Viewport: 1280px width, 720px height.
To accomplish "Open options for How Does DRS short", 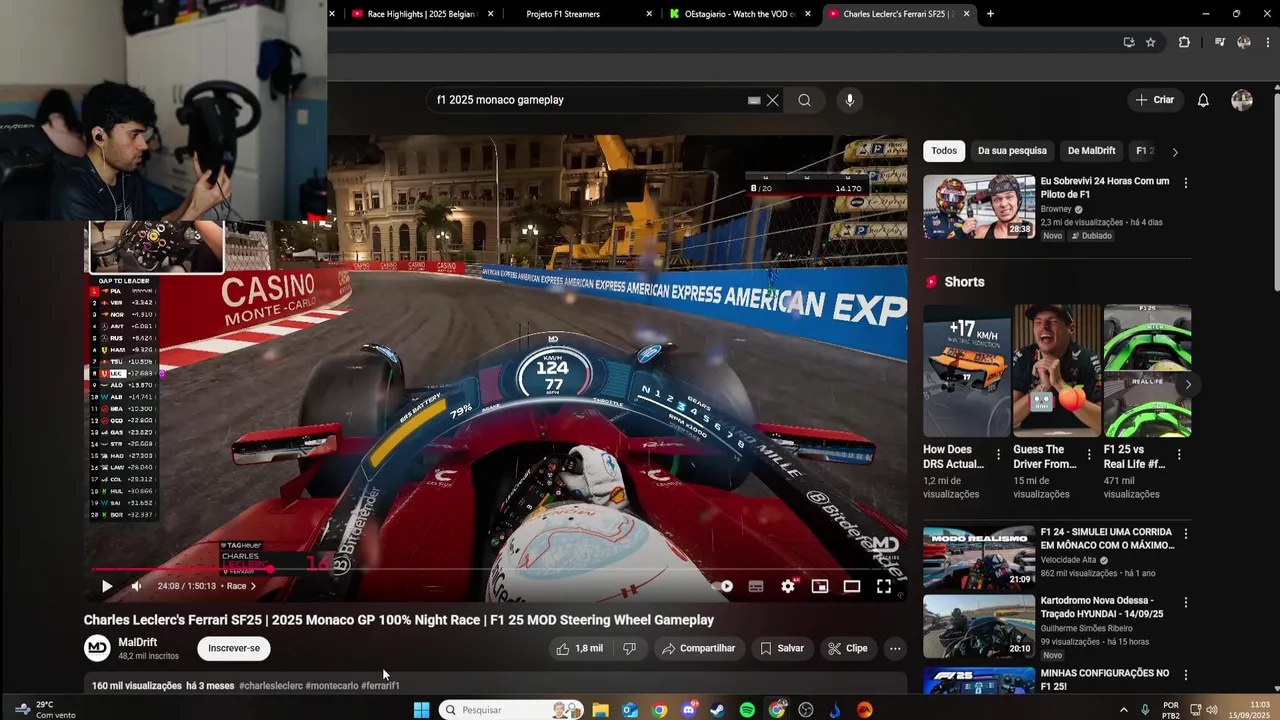I will click(998, 455).
